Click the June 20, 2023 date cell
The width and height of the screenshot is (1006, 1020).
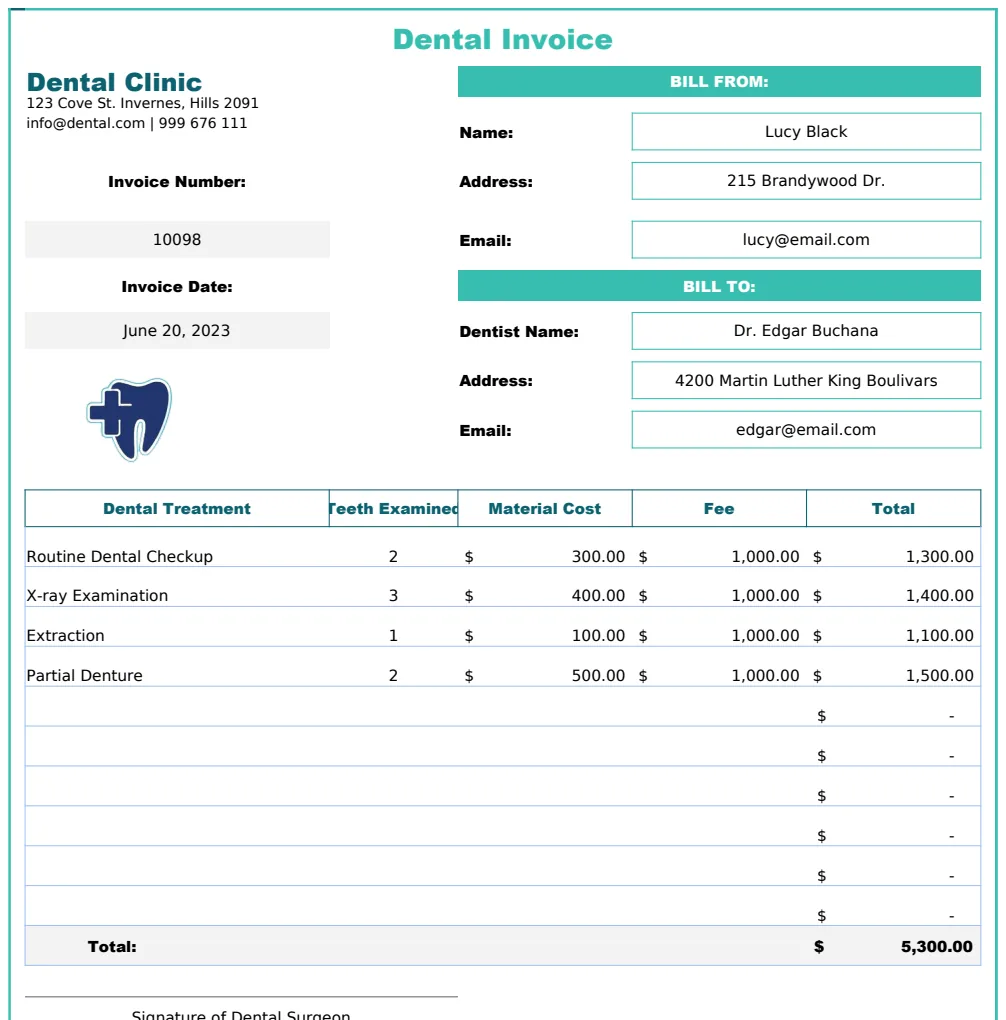[x=177, y=330]
